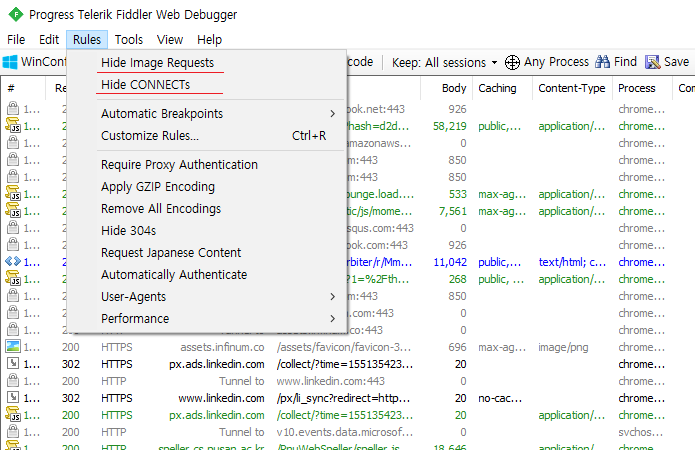Select the v10.events.data.microsof... URL cell

click(x=345, y=432)
